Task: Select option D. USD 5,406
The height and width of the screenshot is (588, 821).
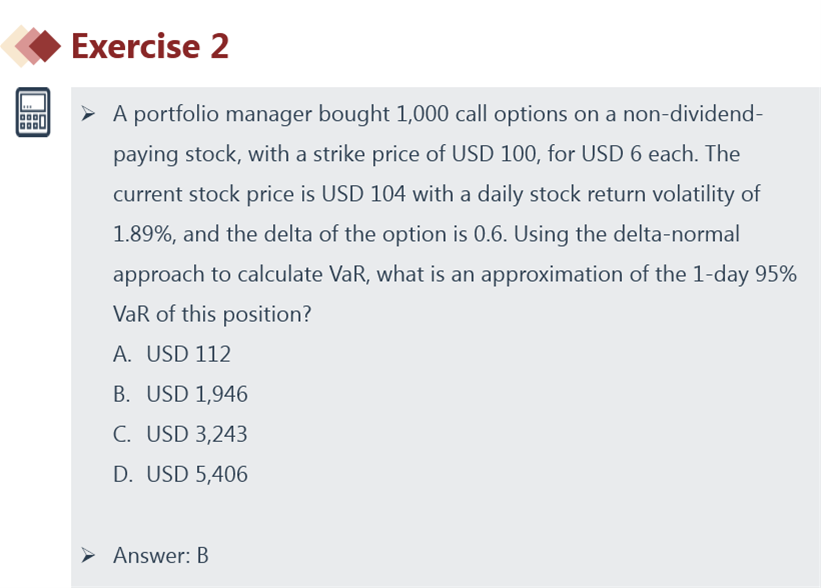Action: point(180,474)
